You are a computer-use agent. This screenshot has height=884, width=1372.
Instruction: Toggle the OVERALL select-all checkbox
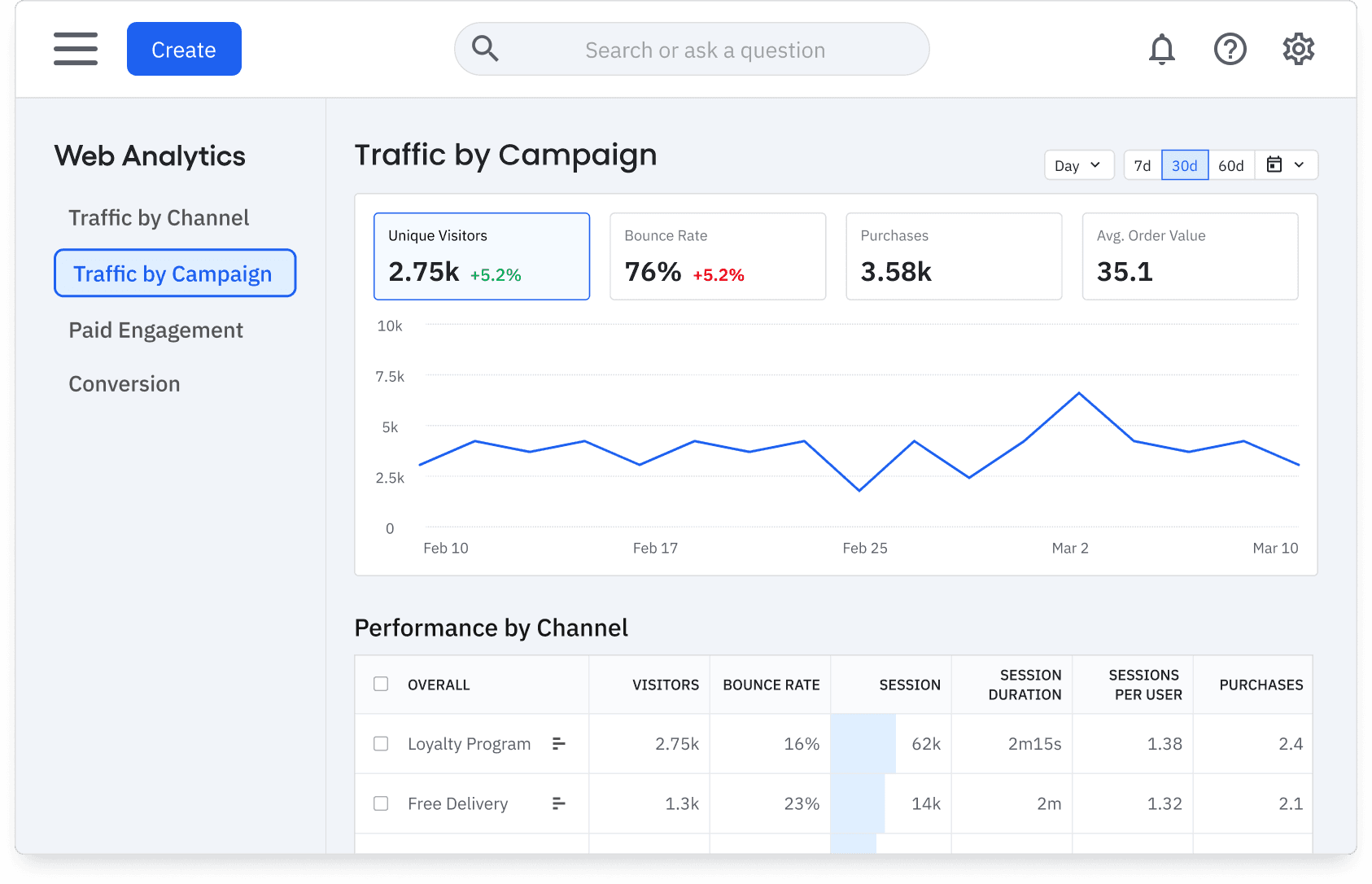381,684
